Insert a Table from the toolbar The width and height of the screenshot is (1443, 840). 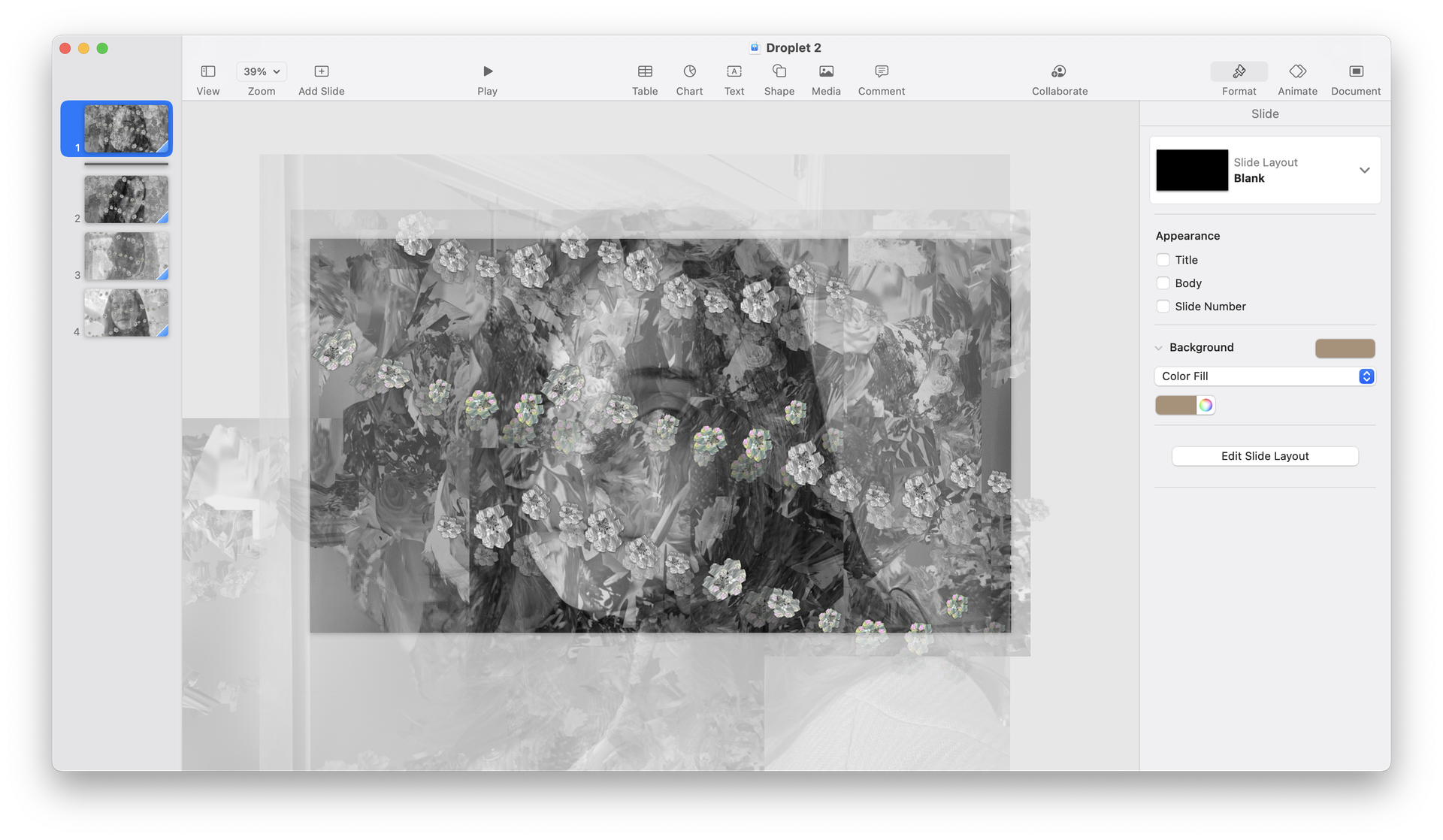coord(645,71)
